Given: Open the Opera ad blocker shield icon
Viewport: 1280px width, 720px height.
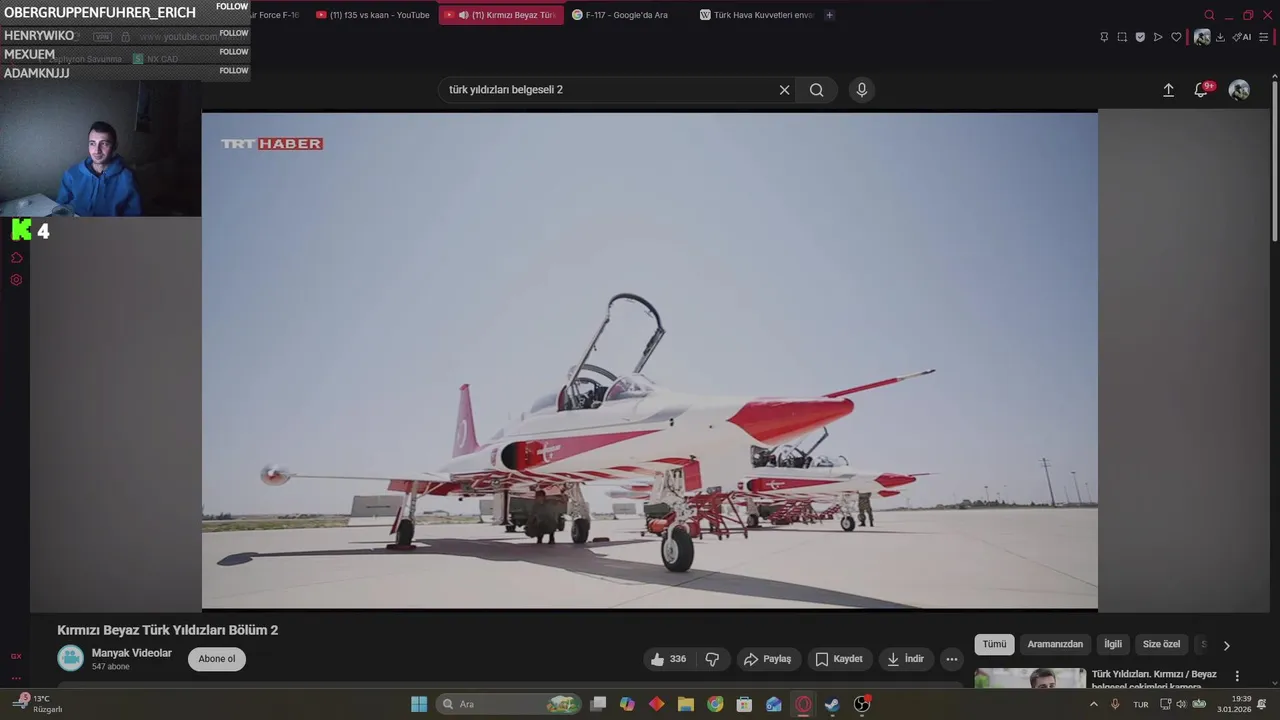Looking at the screenshot, I should [1140, 37].
